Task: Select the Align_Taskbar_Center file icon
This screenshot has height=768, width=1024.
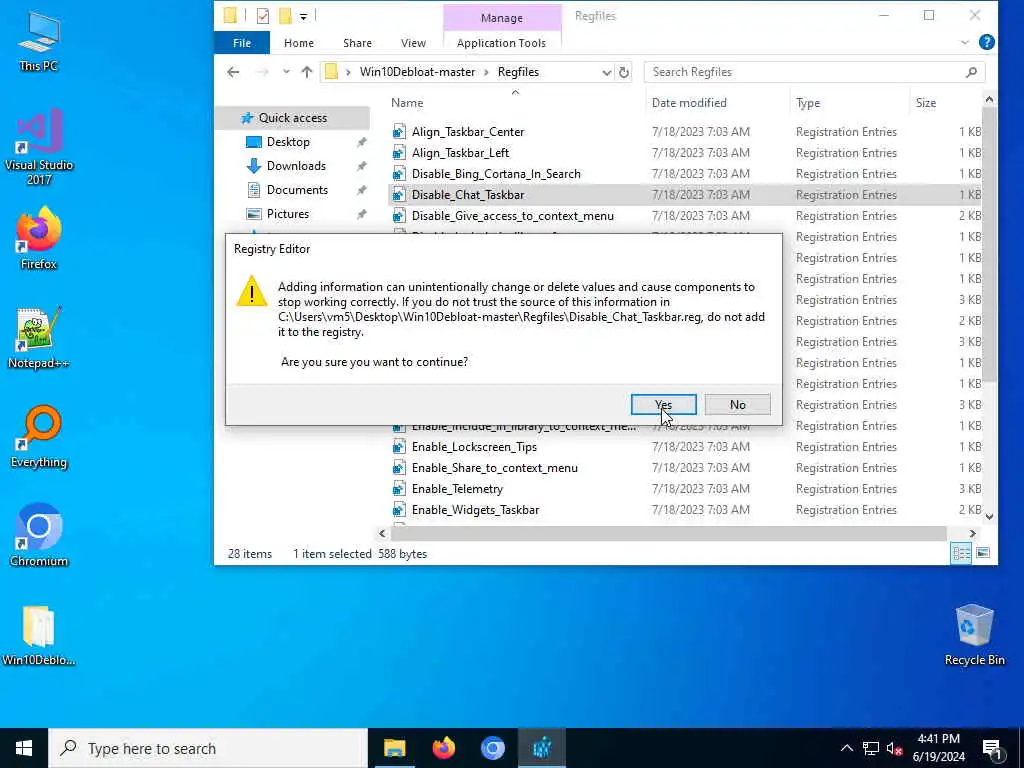Action: (399, 132)
